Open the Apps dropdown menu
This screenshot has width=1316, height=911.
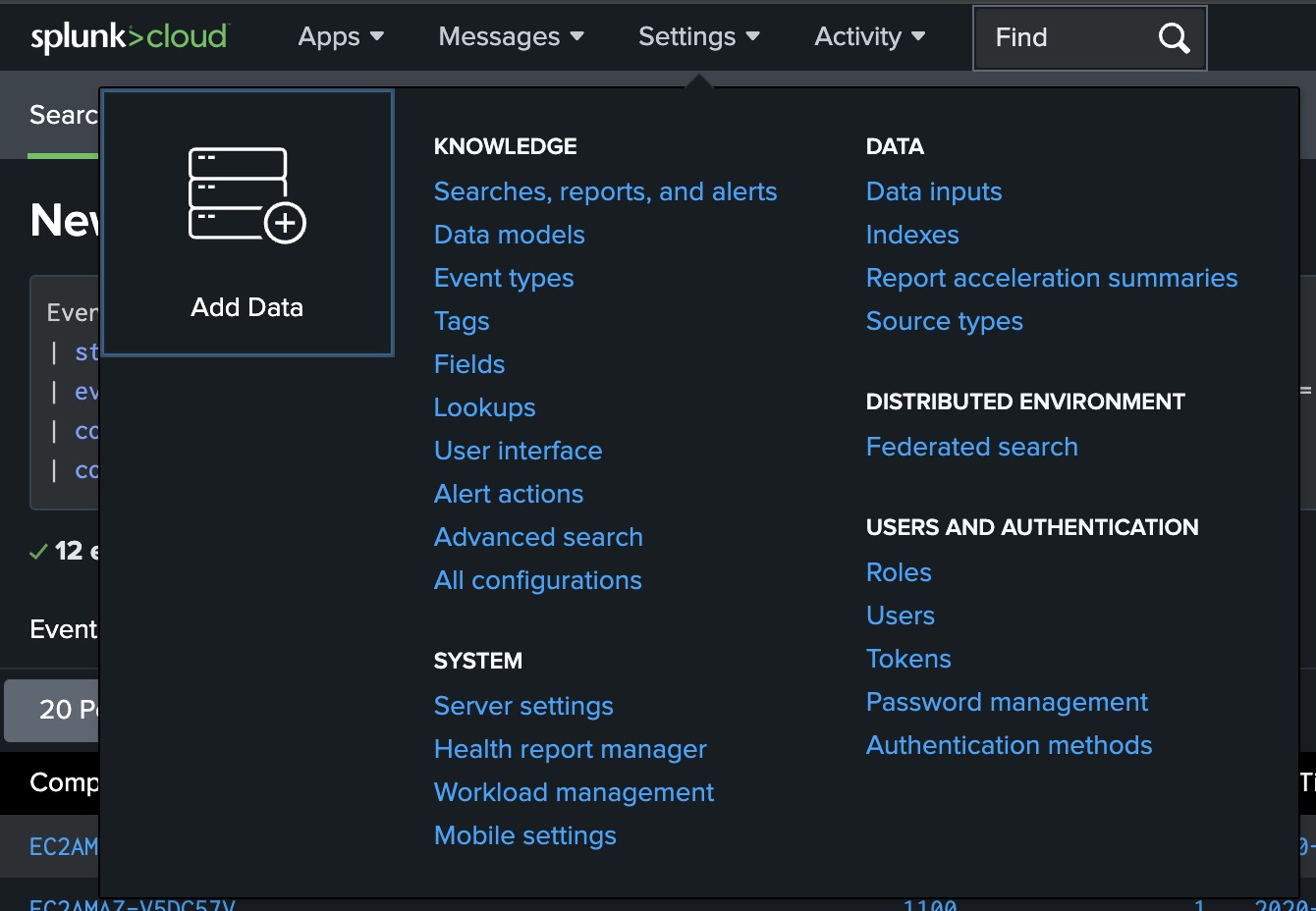[340, 37]
